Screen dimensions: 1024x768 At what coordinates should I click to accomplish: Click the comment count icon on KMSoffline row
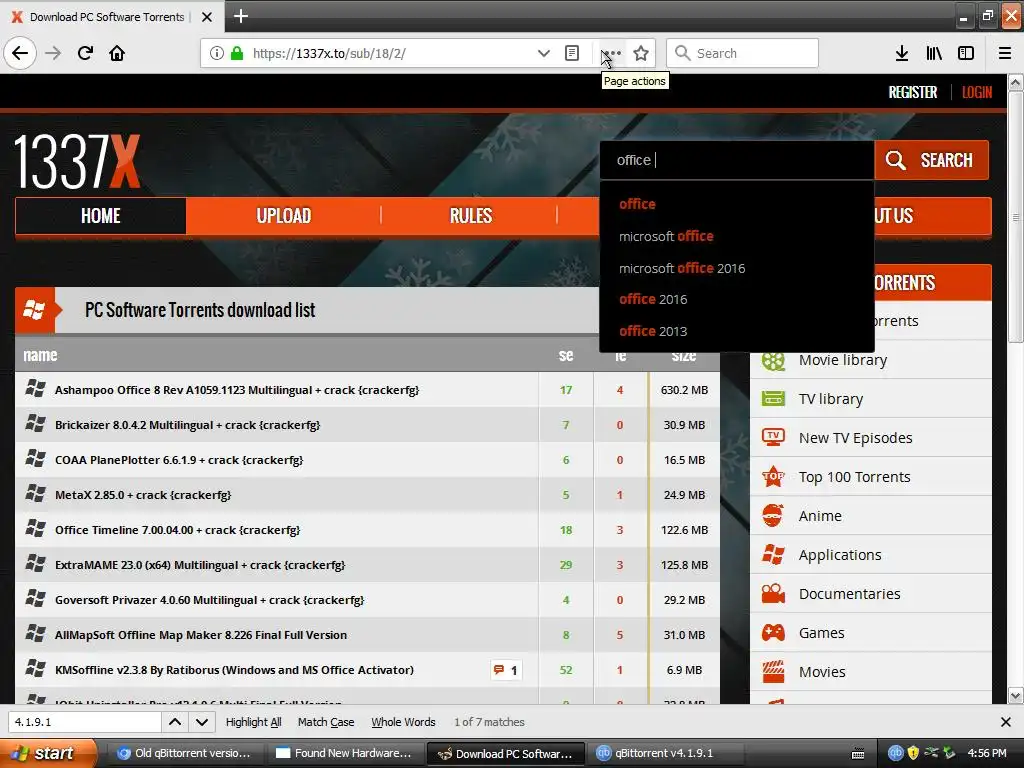tap(506, 670)
